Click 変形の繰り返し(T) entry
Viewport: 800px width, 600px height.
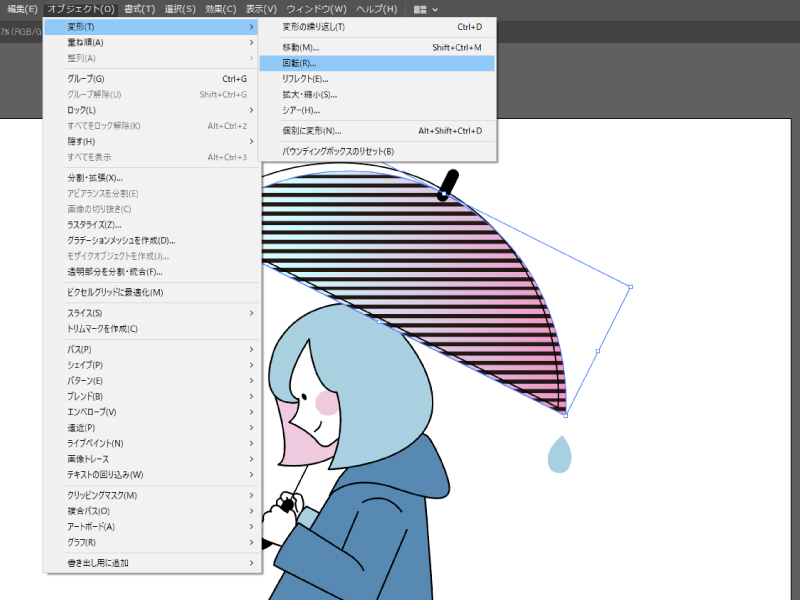314,27
